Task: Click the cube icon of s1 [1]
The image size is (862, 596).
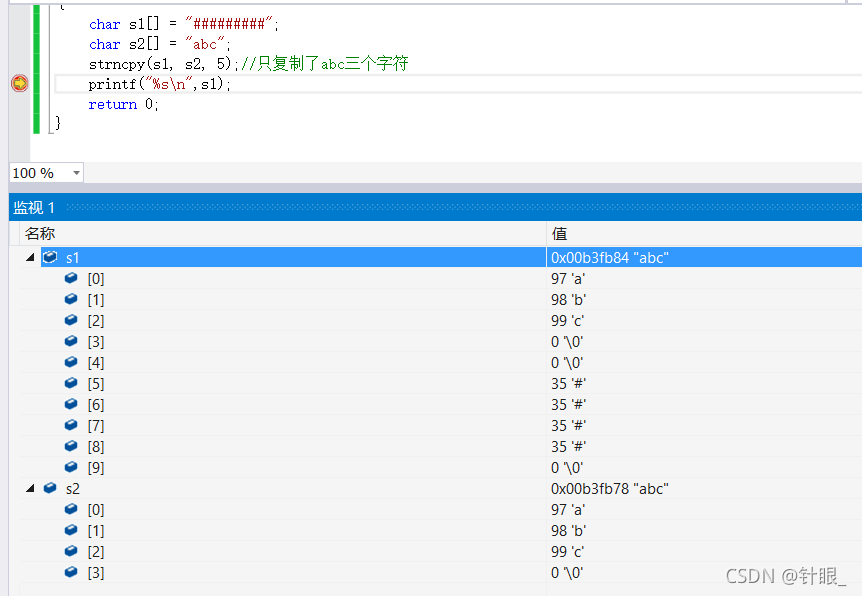Action: [x=71, y=299]
